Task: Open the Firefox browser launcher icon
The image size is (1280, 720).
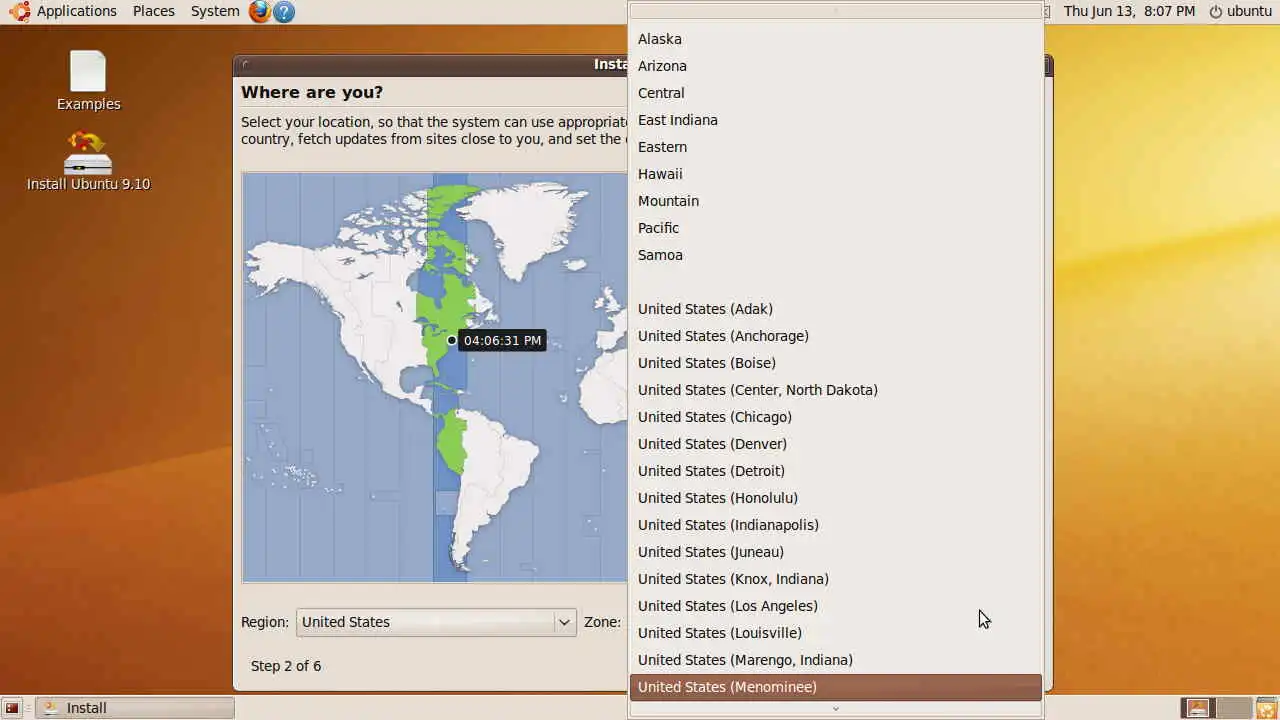Action: pyautogui.click(x=260, y=11)
